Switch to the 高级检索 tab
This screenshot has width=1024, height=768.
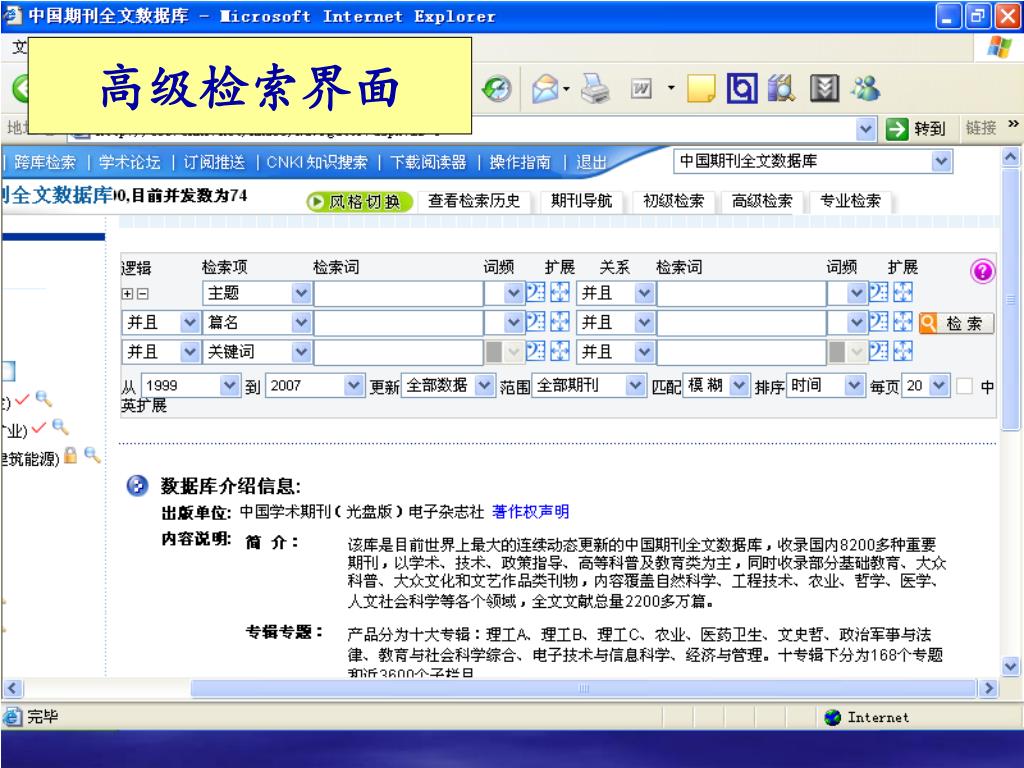click(761, 201)
